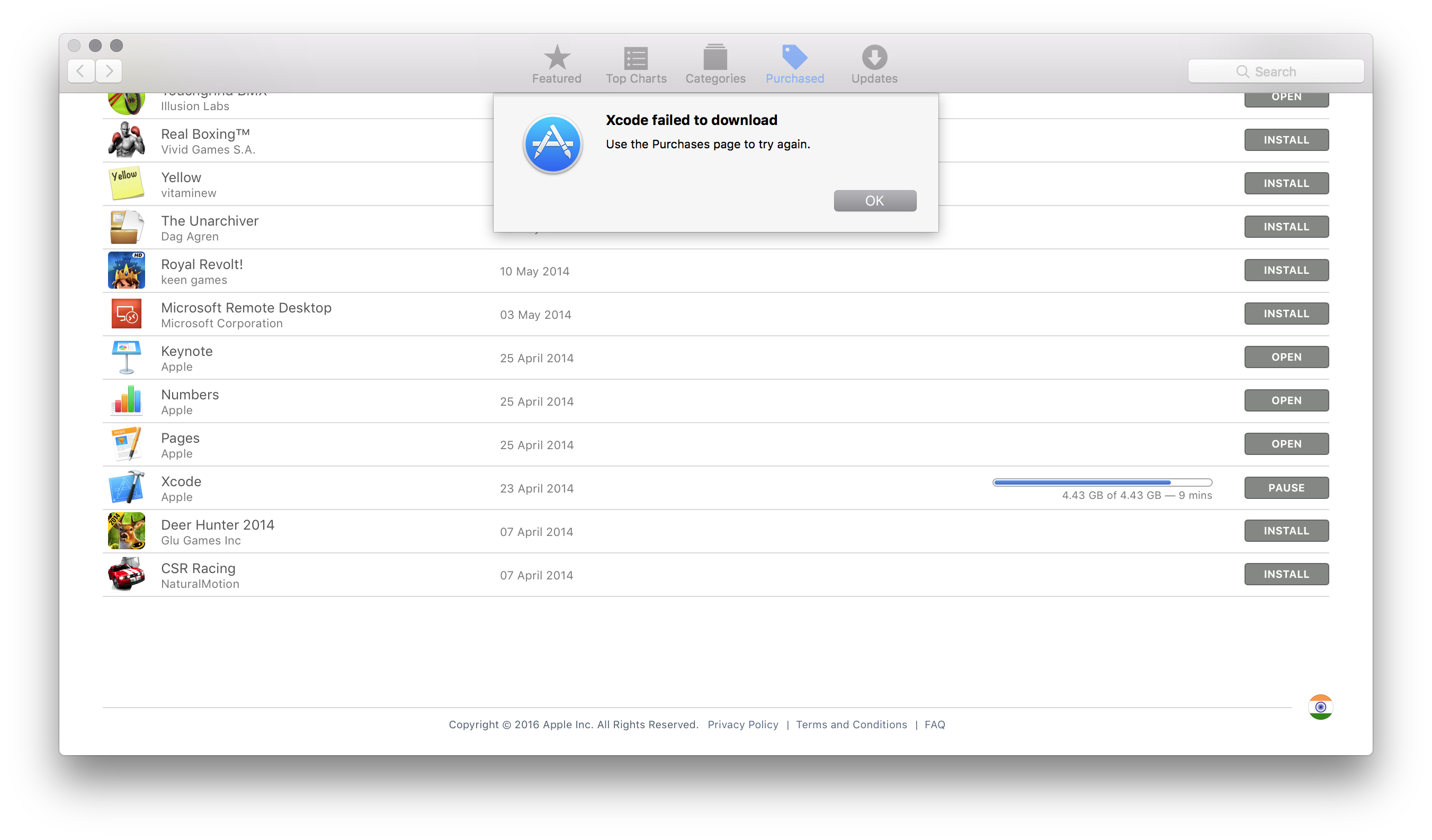This screenshot has height=840, width=1432.
Task: Click the Illusion Labs developer name
Action: pyautogui.click(x=195, y=106)
